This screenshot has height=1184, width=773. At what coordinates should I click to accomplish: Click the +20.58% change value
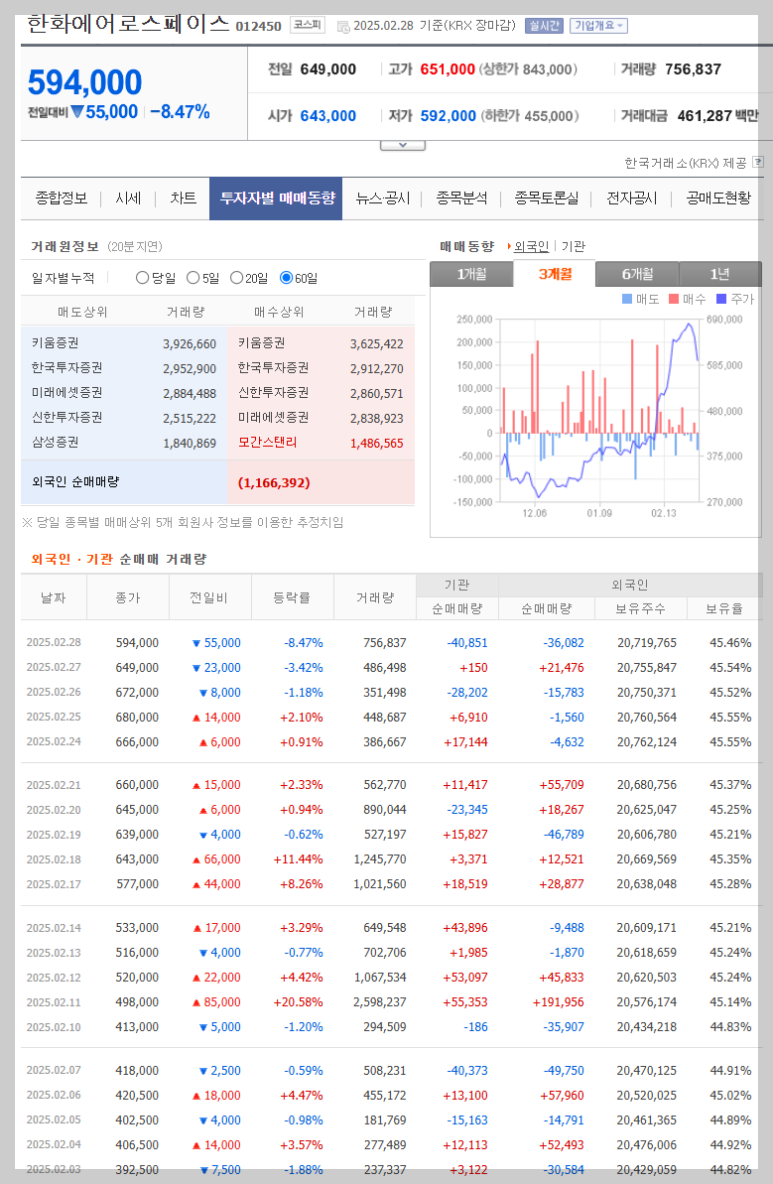click(298, 1002)
